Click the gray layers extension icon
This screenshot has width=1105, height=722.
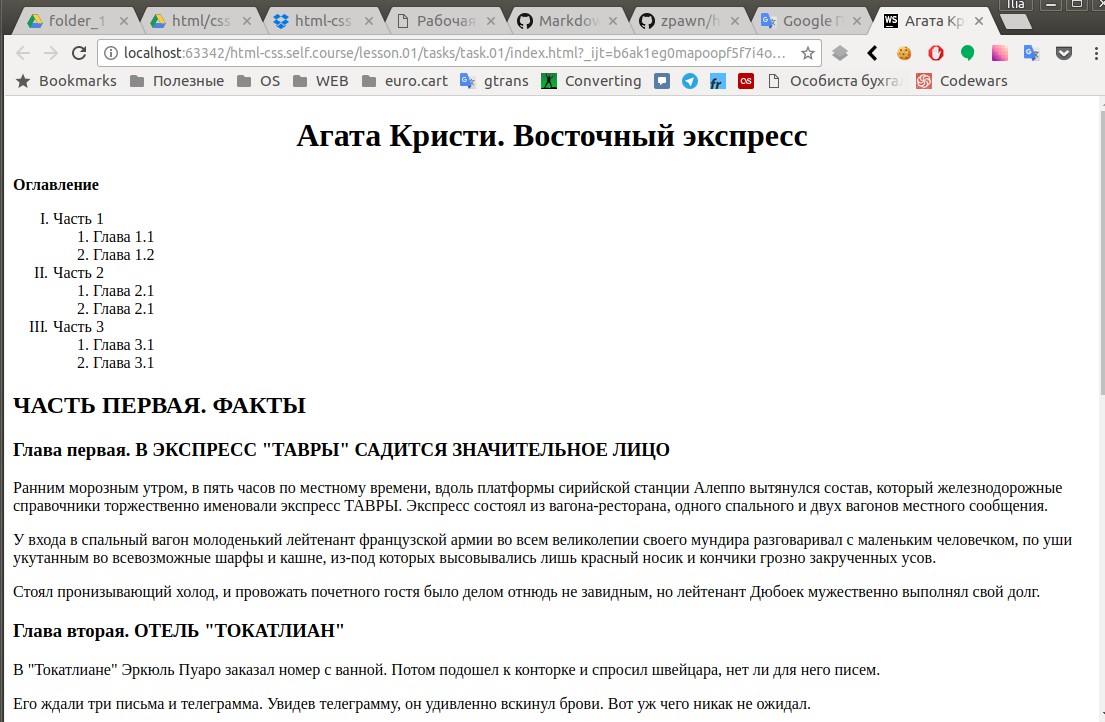tap(842, 53)
